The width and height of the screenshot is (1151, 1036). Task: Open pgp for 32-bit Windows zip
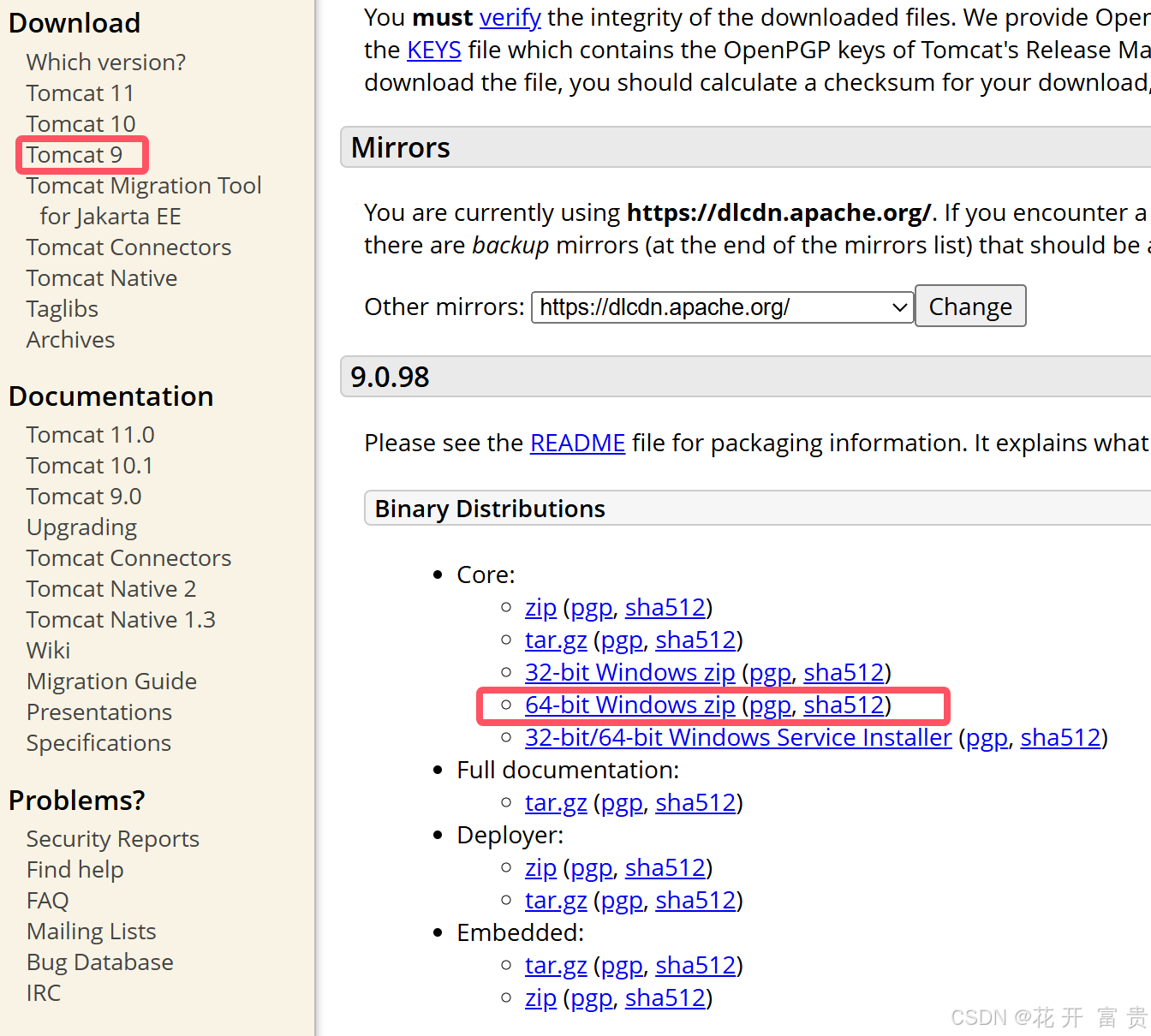[771, 674]
